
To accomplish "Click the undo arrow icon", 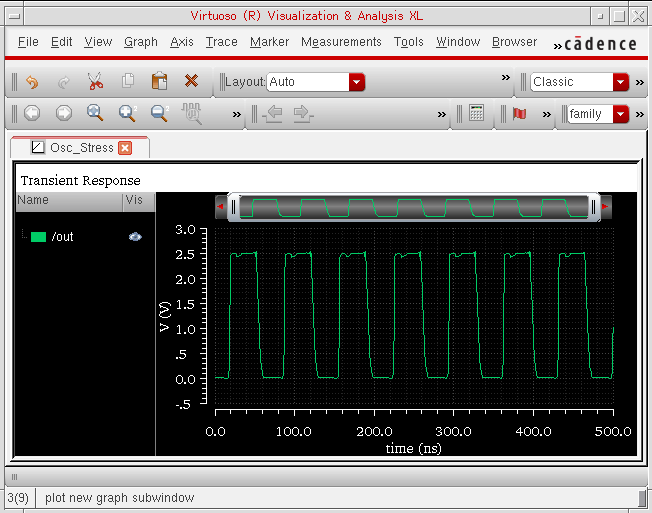I will click(32, 82).
